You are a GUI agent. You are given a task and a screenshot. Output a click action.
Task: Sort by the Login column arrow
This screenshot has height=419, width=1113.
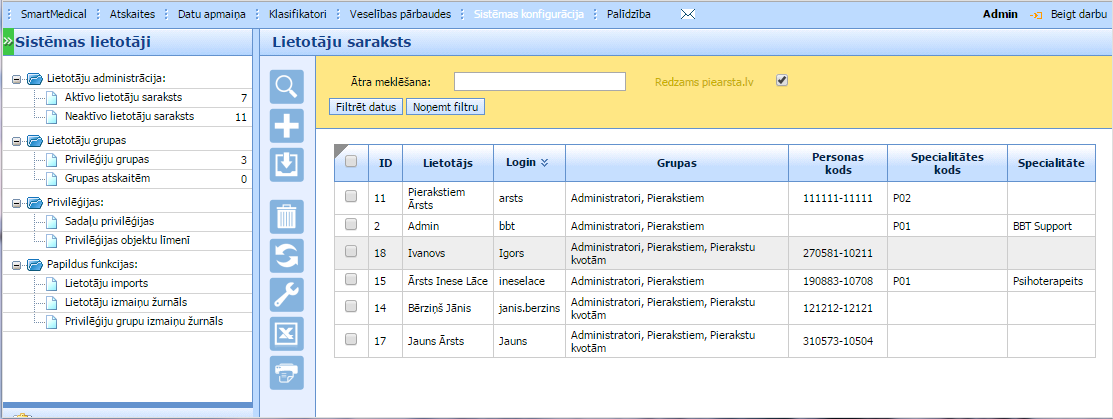(544, 162)
